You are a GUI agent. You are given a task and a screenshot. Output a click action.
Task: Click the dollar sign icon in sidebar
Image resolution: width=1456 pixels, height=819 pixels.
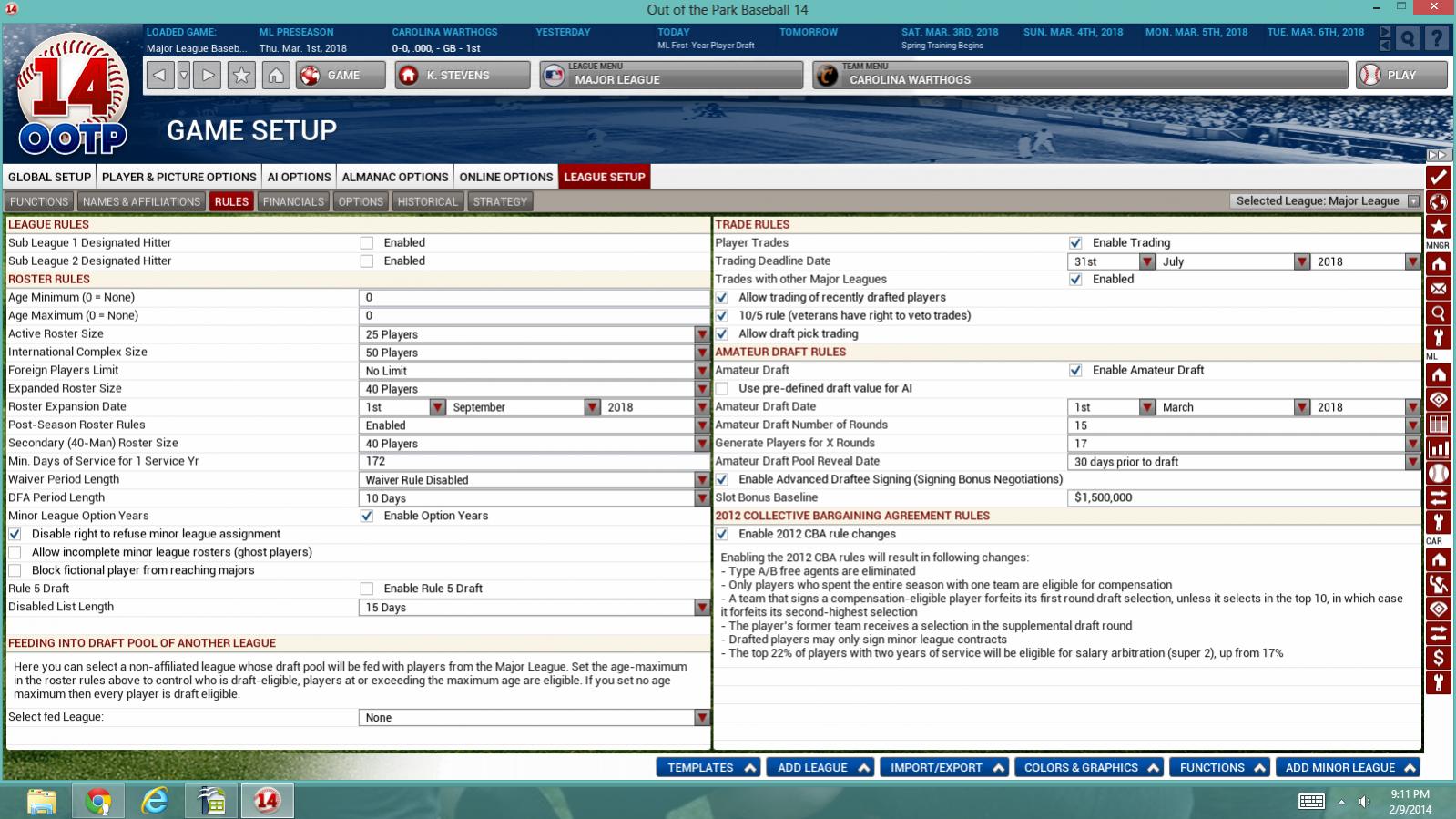1438,657
